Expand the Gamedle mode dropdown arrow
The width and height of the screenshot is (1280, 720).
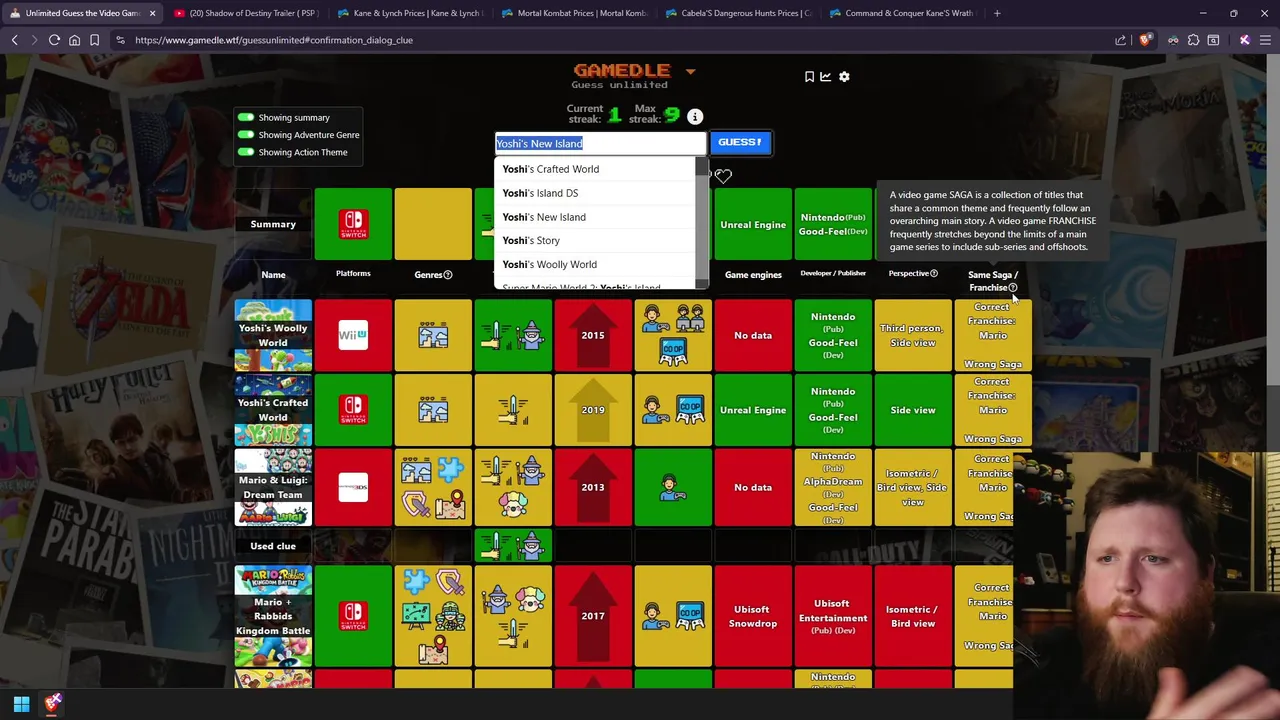[690, 72]
